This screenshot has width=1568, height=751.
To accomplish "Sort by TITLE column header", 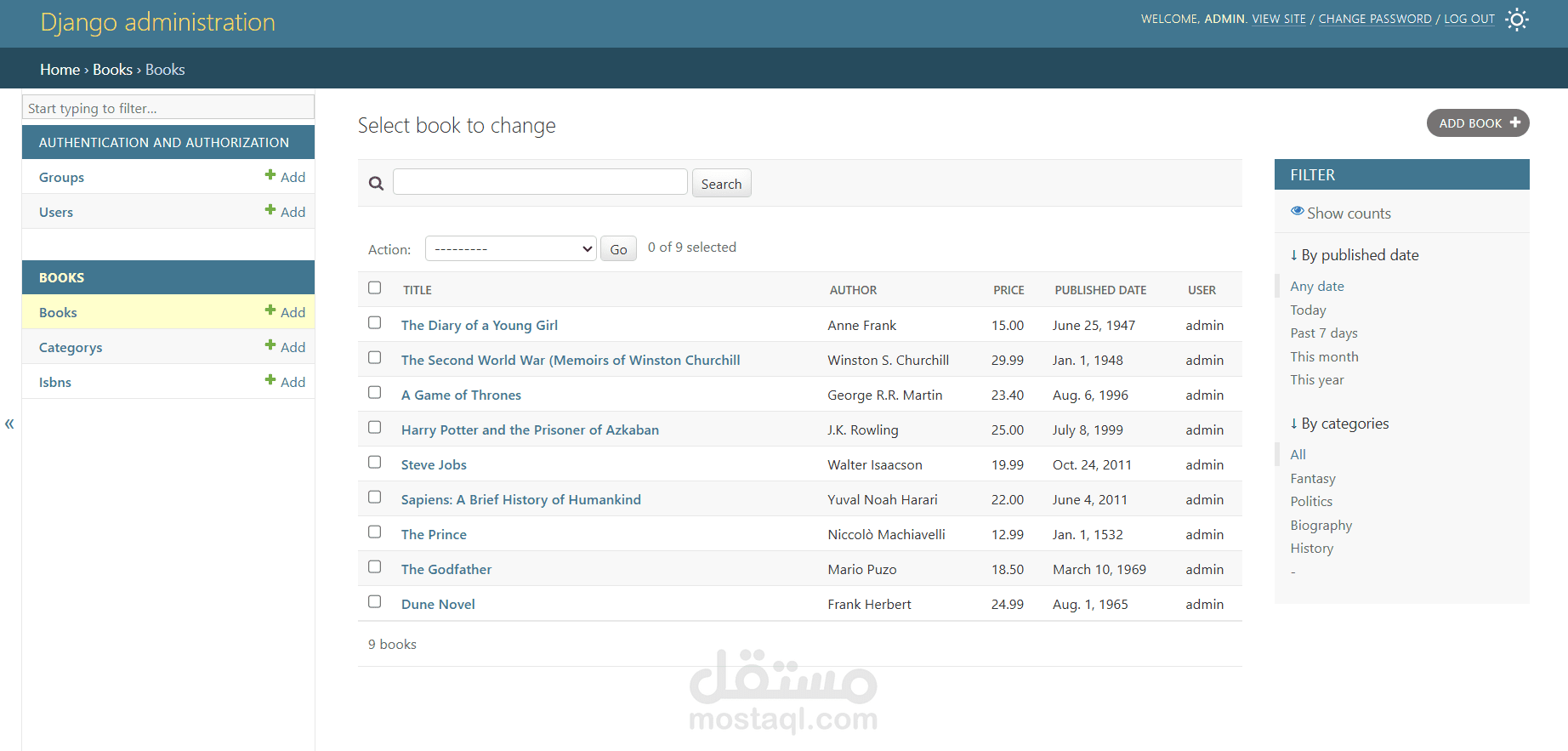I will pos(418,290).
